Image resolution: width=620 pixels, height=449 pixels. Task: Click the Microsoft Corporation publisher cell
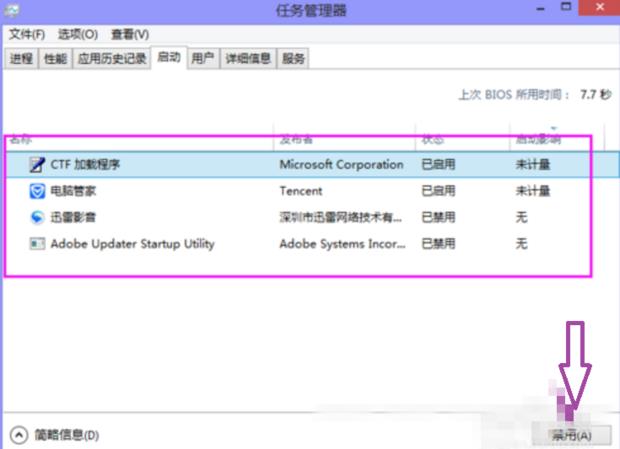click(342, 164)
